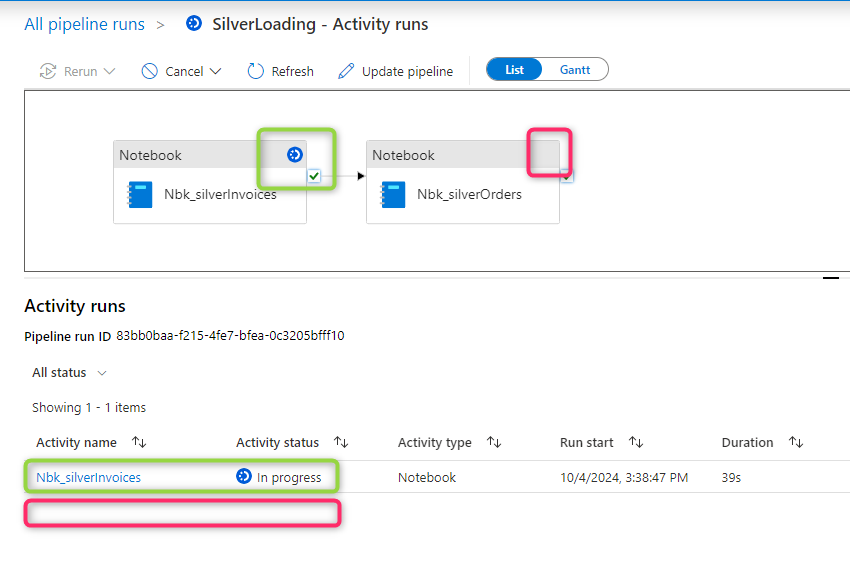
Task: Click the success checkmark on Nbk_silverInvoices node
Action: tap(314, 176)
